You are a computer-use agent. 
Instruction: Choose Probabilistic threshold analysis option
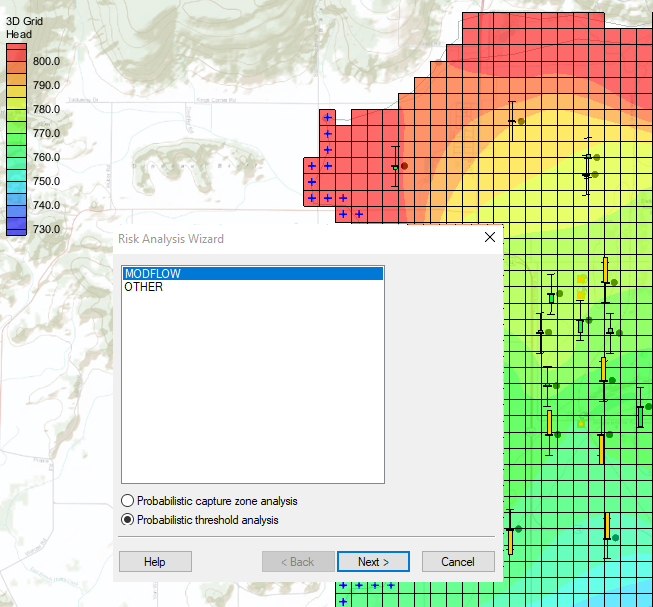(x=199, y=520)
